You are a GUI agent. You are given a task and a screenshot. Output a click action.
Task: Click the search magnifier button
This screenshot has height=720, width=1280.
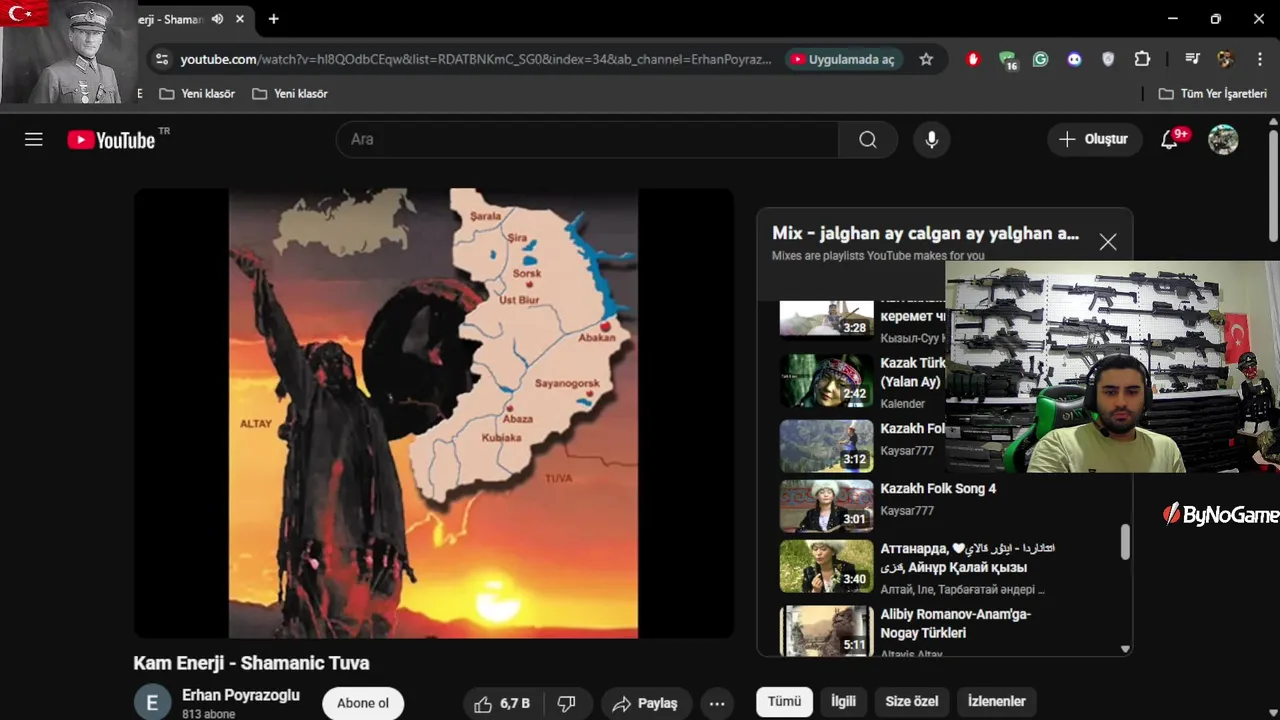click(868, 139)
